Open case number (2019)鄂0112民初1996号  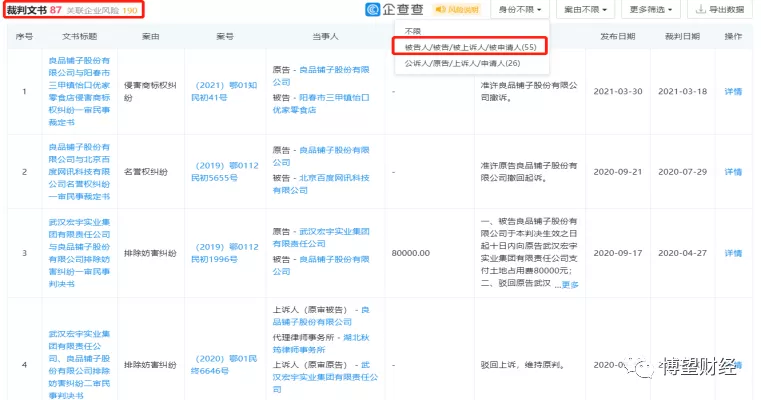click(224, 253)
